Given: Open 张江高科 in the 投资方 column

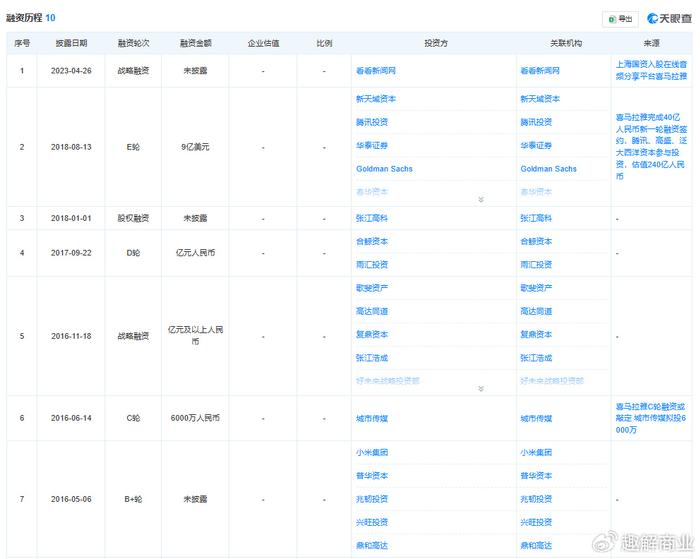Looking at the screenshot, I should (372, 218).
